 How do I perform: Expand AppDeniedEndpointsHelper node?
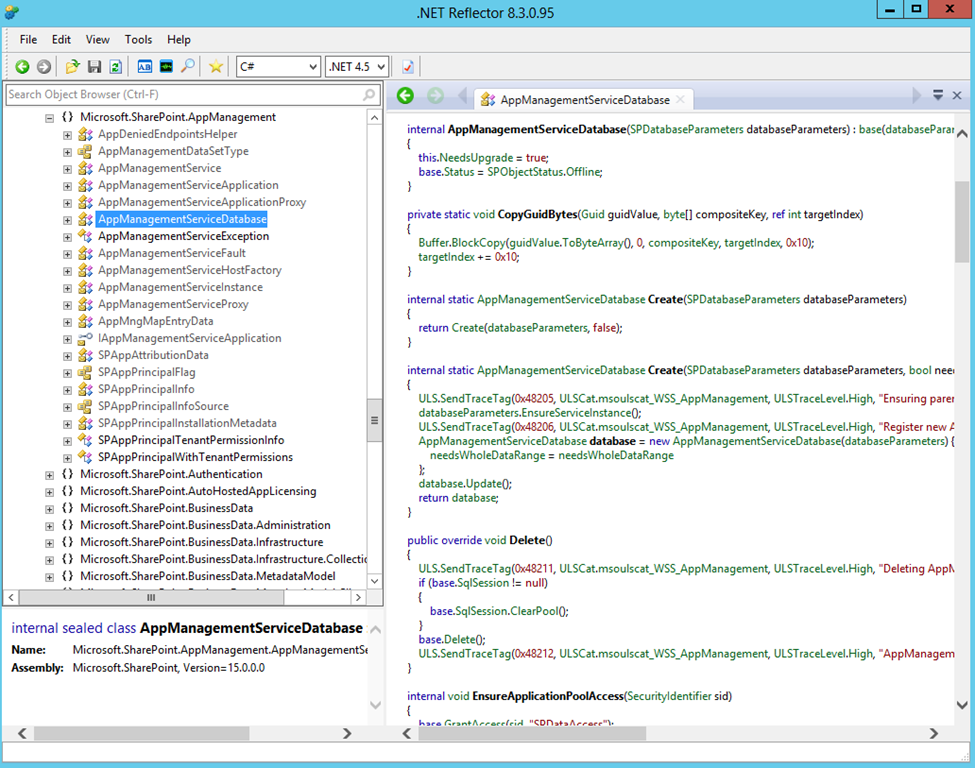67,135
